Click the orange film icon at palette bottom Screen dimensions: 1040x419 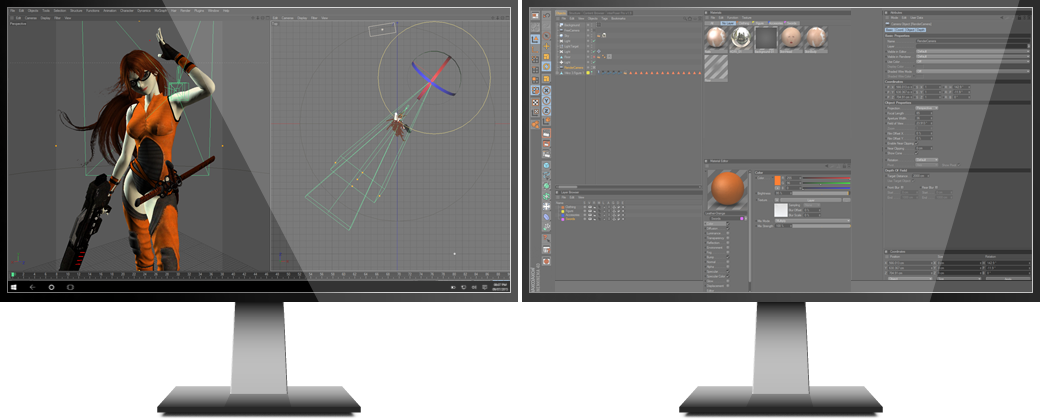(x=547, y=262)
